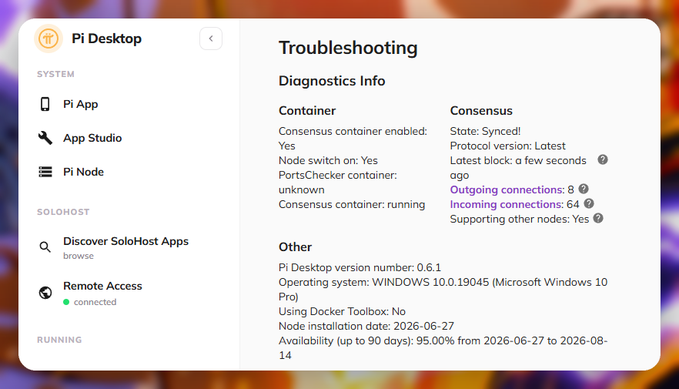Open the Outgoing connections link
Viewport: 679px width, 389px height.
(x=507, y=190)
